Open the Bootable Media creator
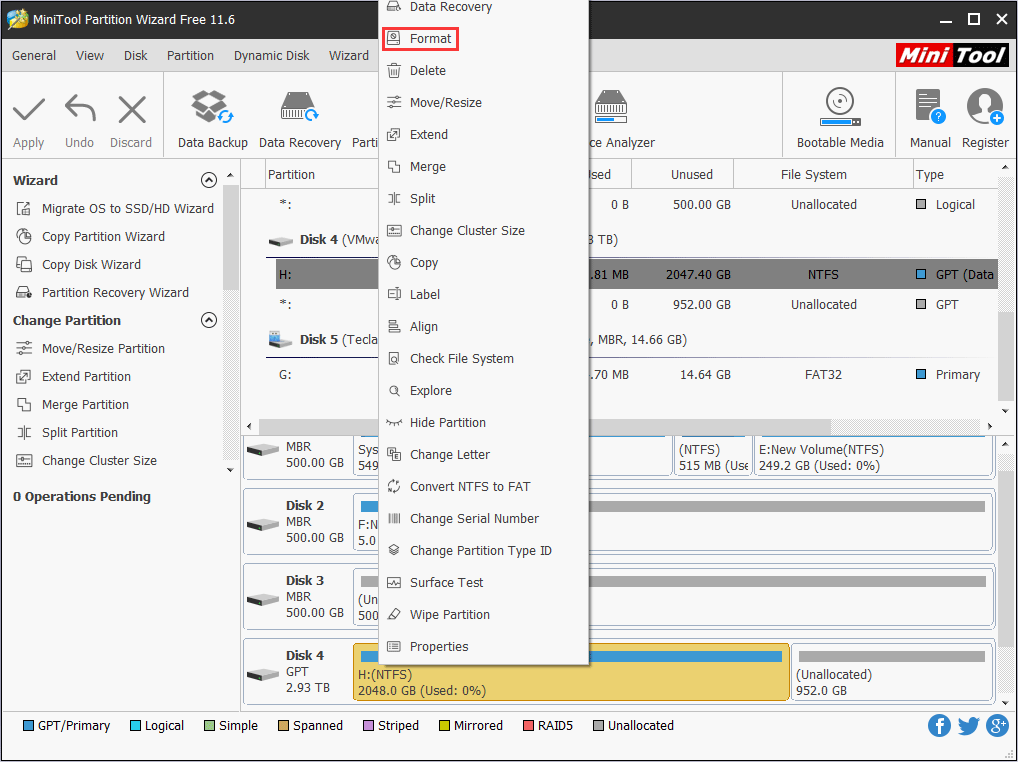Screen dimensions: 1018x762 coord(840,115)
